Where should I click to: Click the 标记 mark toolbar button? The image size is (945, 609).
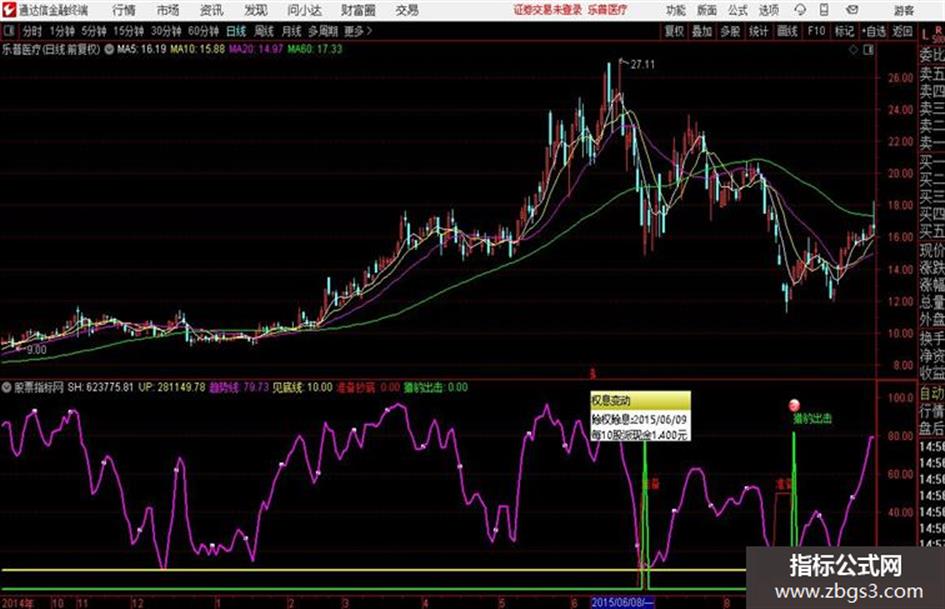click(844, 31)
